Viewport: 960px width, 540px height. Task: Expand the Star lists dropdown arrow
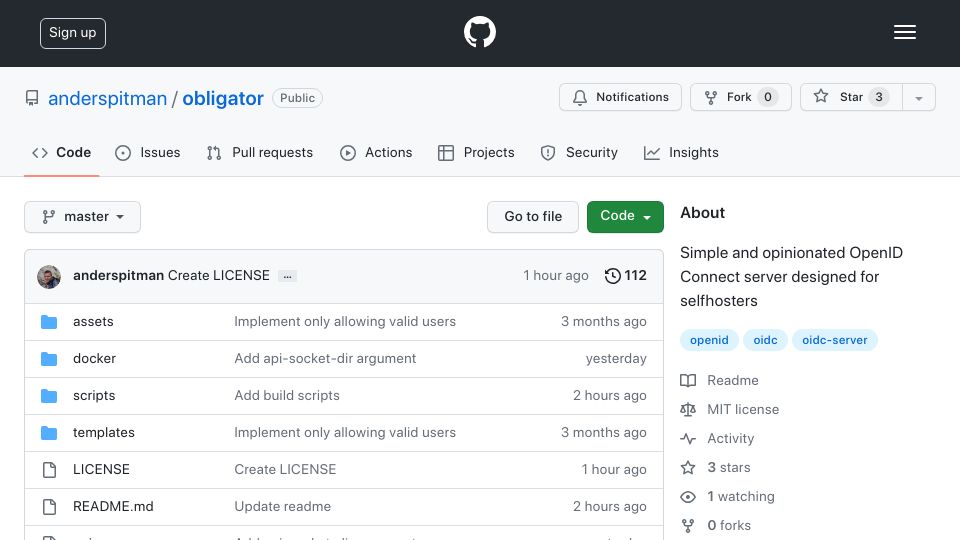point(919,98)
